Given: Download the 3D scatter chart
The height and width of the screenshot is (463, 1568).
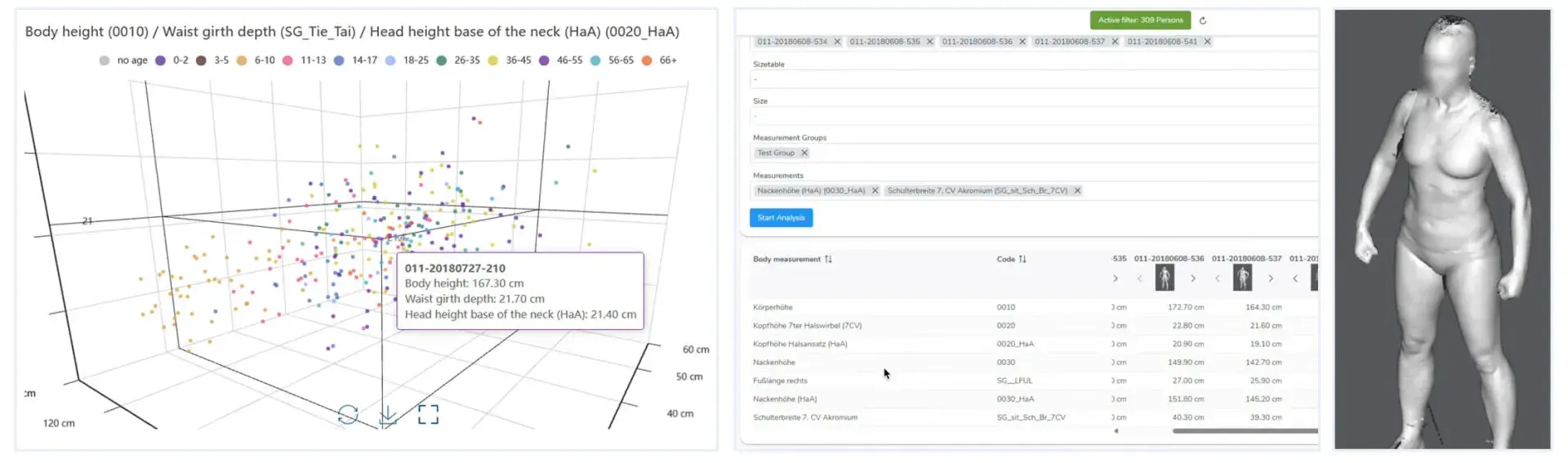Looking at the screenshot, I should [x=388, y=415].
